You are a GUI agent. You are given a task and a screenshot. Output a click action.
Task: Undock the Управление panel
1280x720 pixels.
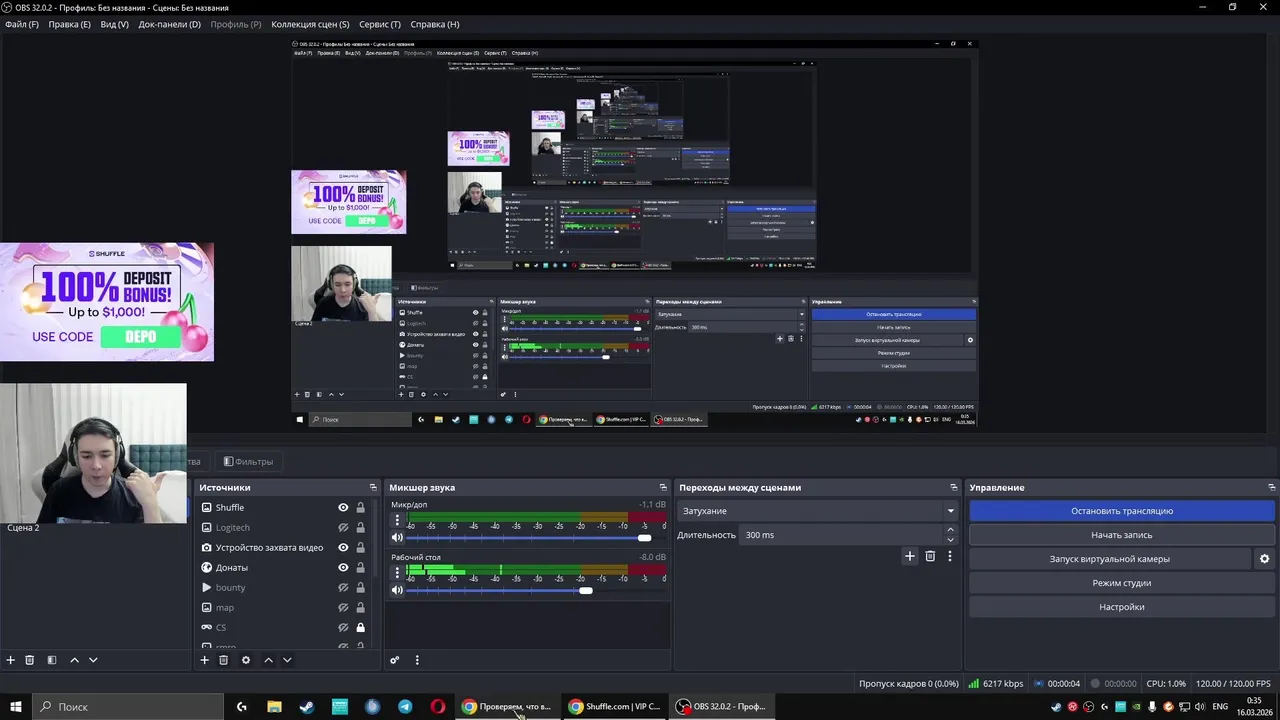pyautogui.click(x=1271, y=488)
